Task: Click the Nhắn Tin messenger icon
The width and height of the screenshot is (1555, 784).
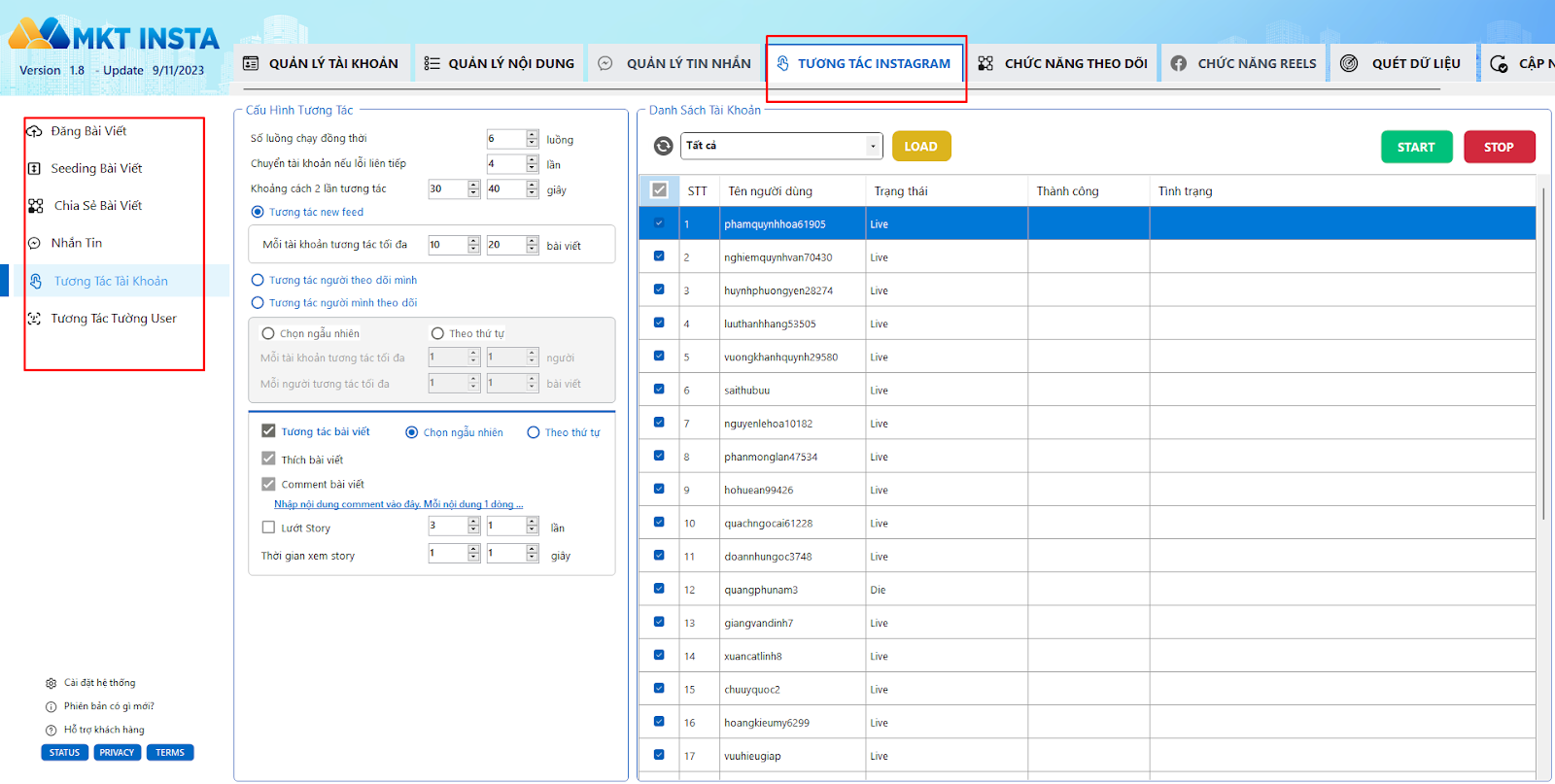Action: [34, 243]
